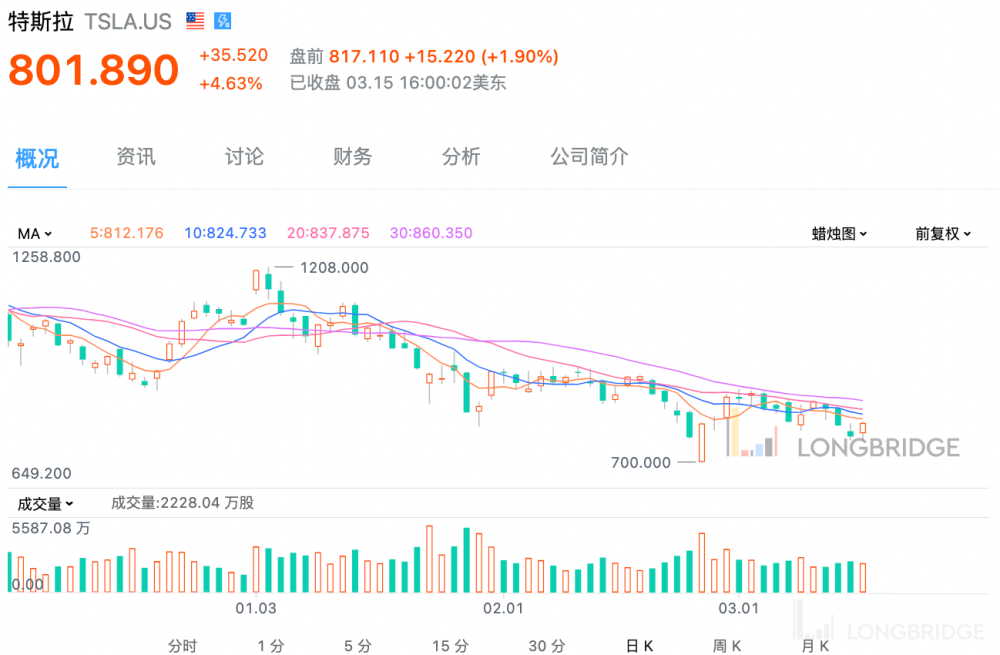The width and height of the screenshot is (1000, 655).
Task: Expand the 蜡烛图 chart type dropdown
Action: pyautogui.click(x=839, y=233)
